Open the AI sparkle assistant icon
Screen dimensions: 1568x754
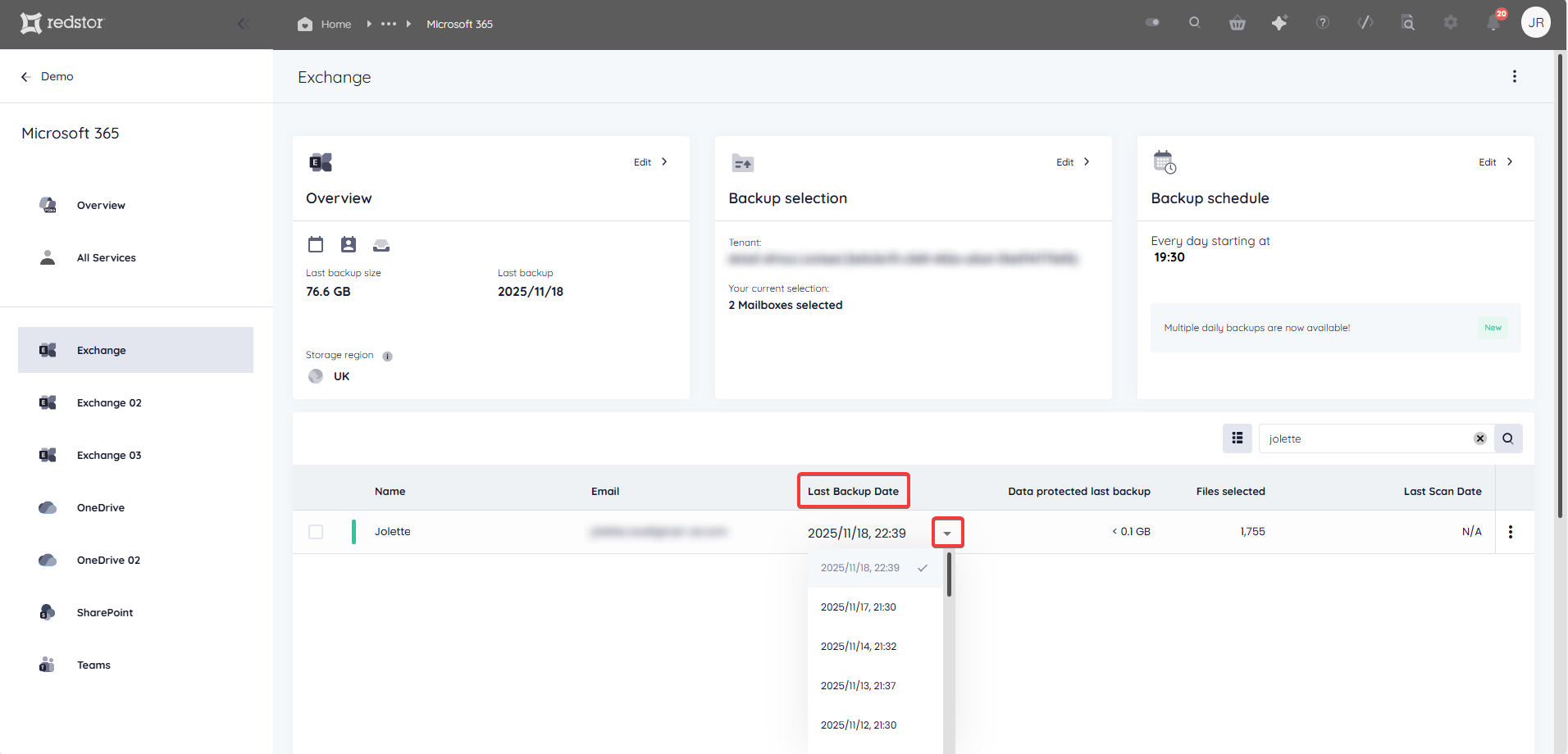(x=1279, y=23)
